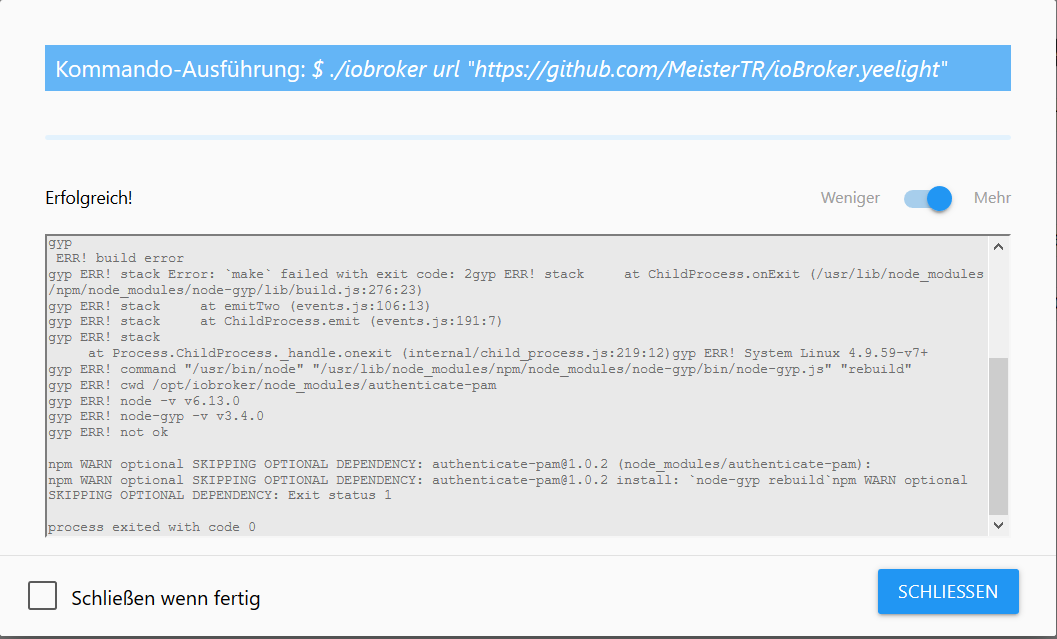Image resolution: width=1057 pixels, height=639 pixels.
Task: Click the 'gyp ERR! node -v v6.13.0' line
Action: coord(144,401)
